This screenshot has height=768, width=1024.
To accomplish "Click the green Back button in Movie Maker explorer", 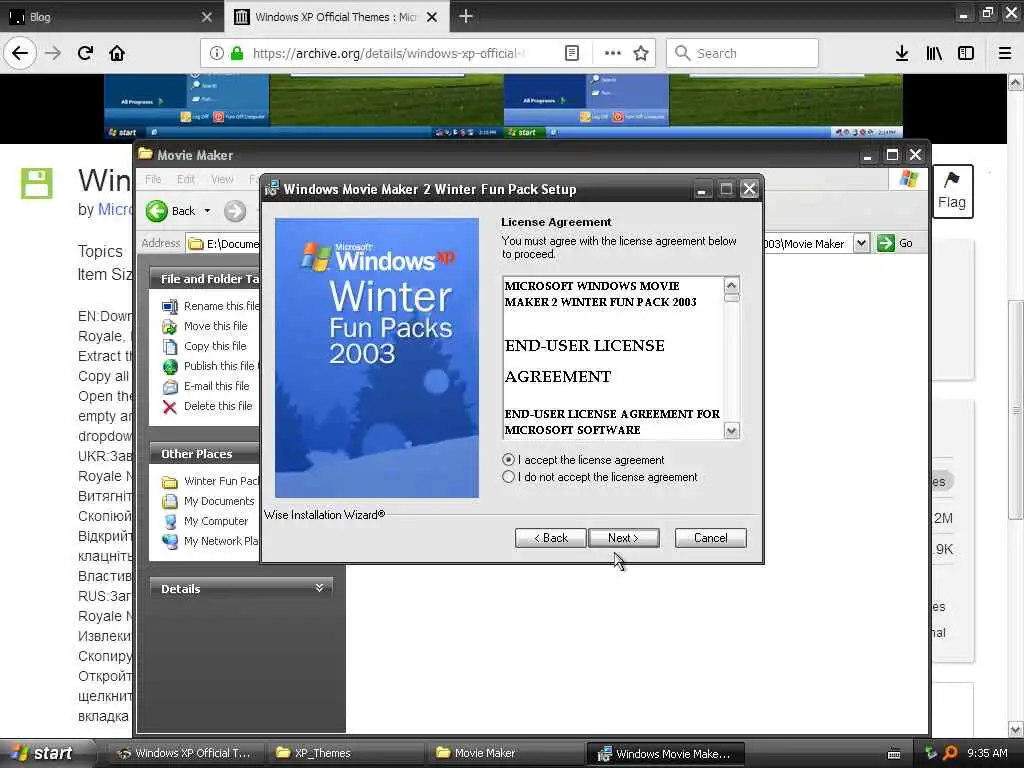I will pyautogui.click(x=171, y=211).
